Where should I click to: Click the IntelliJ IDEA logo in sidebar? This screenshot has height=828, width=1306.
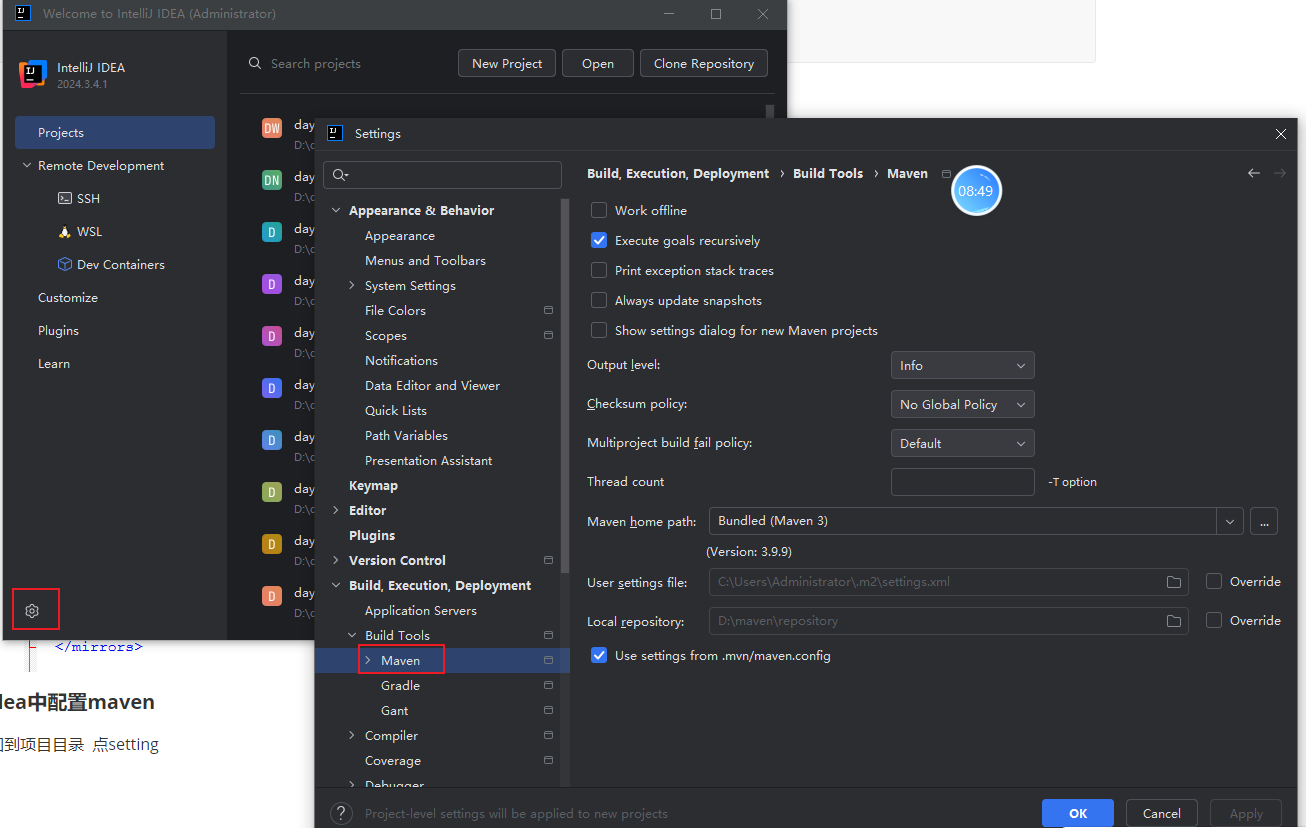pos(33,75)
